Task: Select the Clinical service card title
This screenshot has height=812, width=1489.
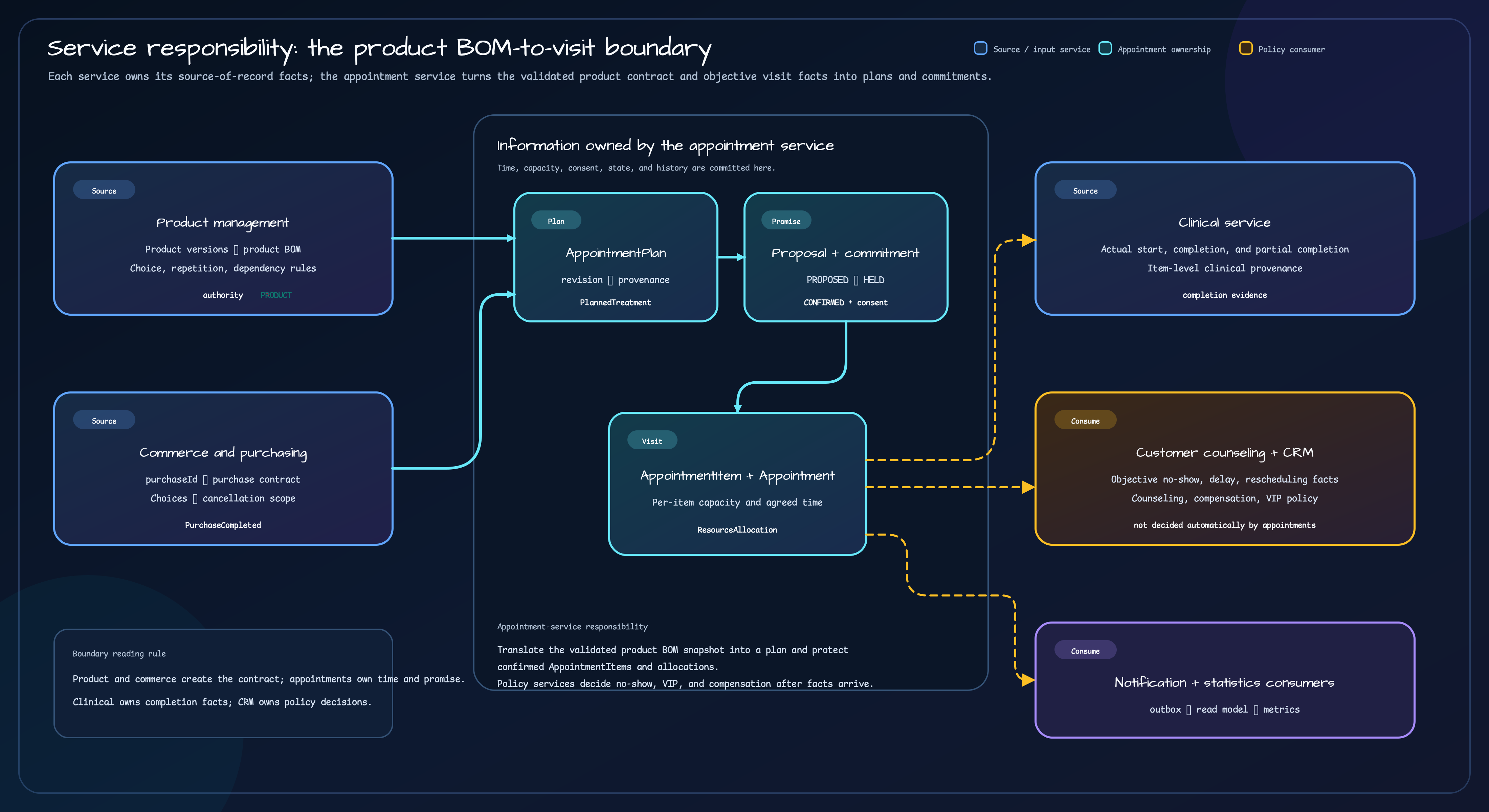Action: tap(1224, 223)
